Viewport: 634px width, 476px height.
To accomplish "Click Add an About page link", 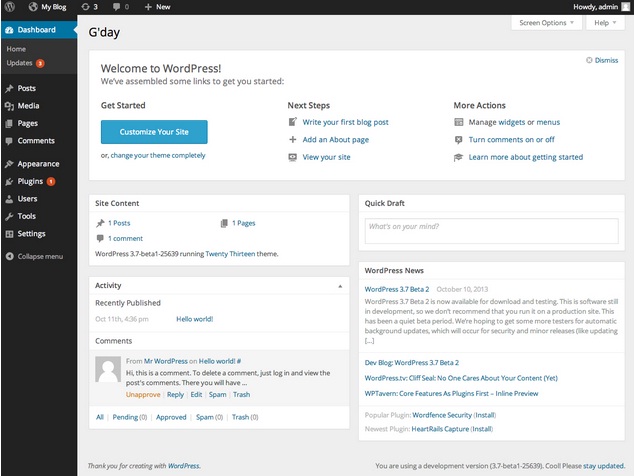I will pos(336,140).
